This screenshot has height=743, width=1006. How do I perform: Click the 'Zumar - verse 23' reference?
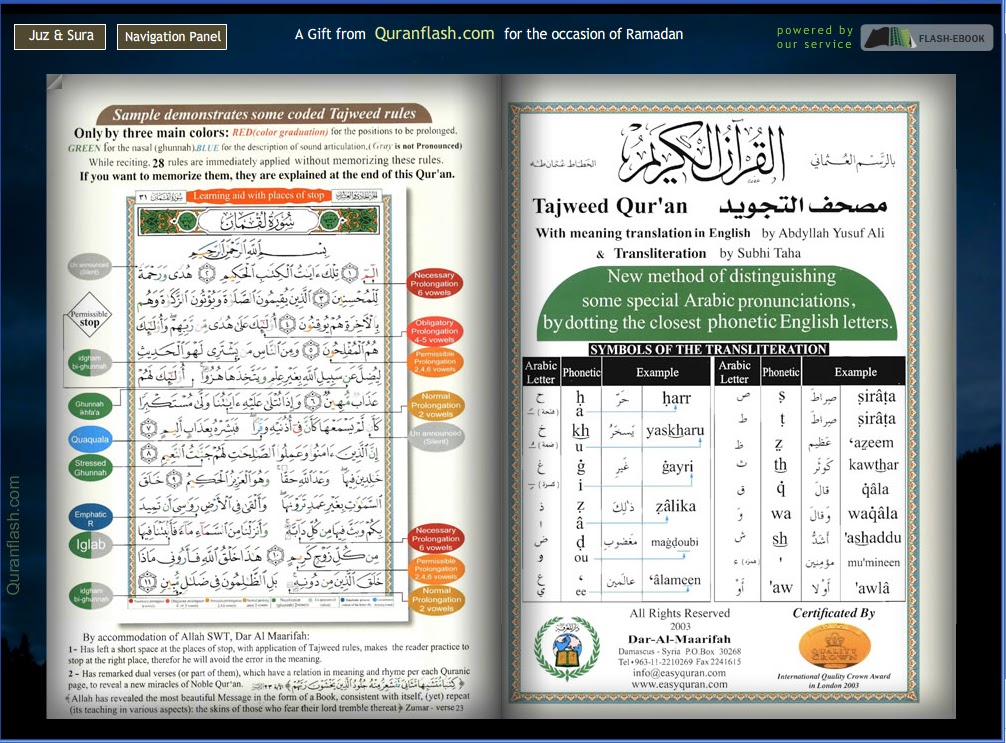[x=434, y=708]
